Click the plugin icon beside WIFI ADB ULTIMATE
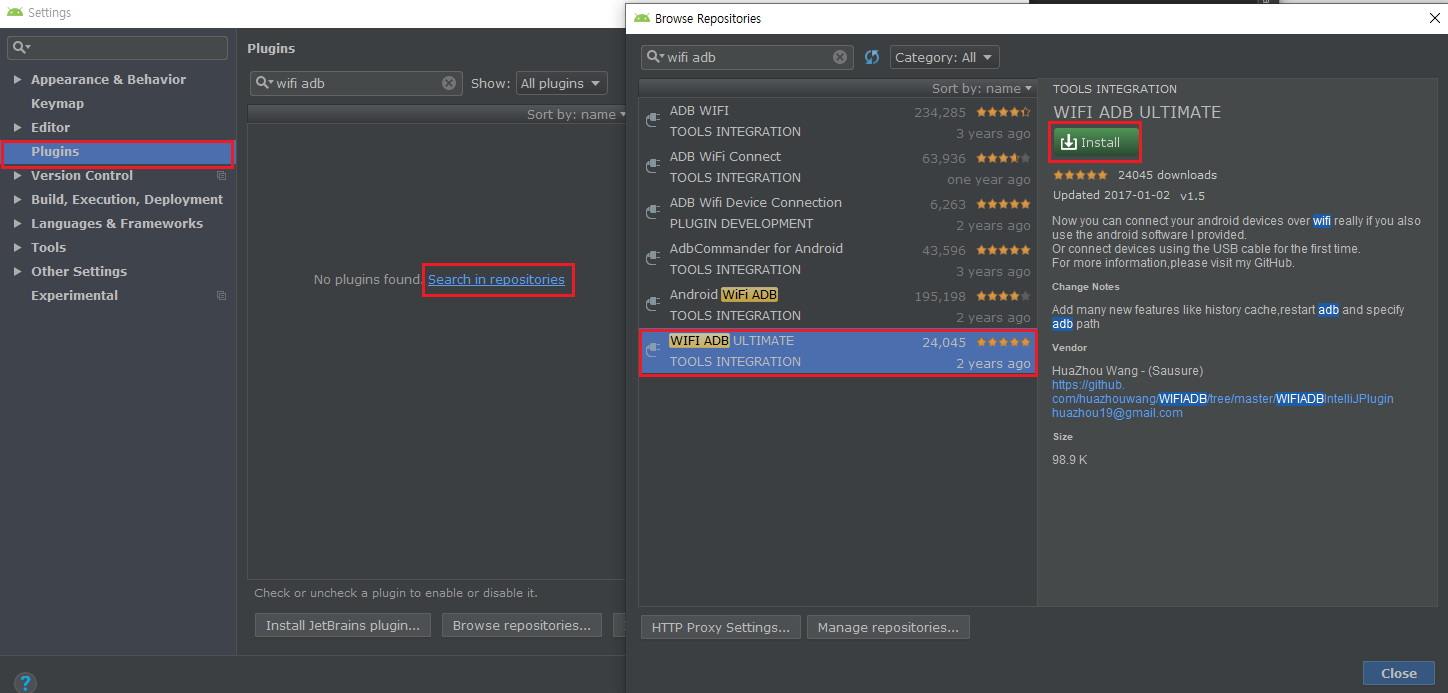The width and height of the screenshot is (1448, 693). 653,350
